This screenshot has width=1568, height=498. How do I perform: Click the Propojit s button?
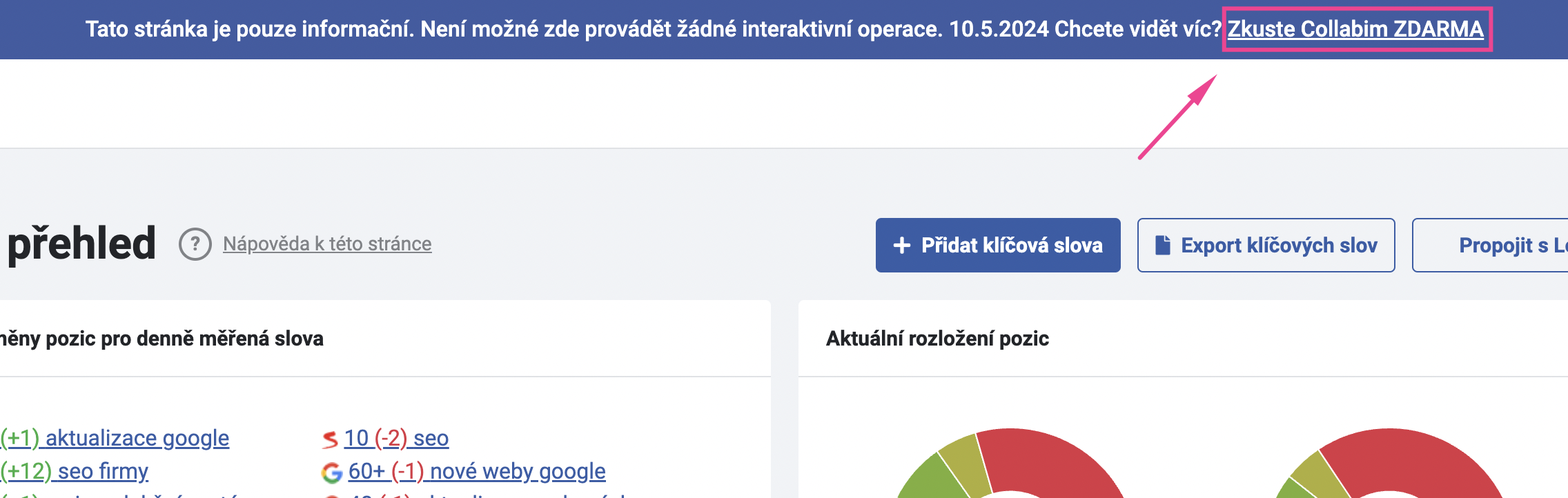[1490, 245]
